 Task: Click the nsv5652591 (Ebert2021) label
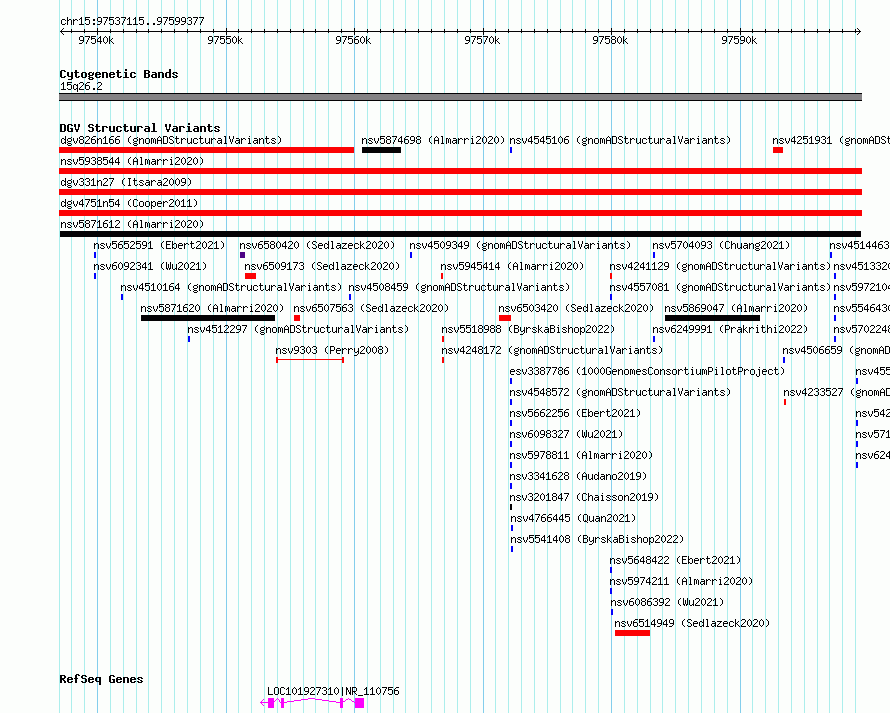click(x=159, y=245)
